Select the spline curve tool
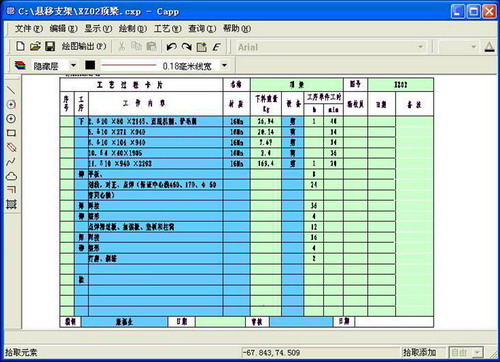The height and width of the screenshot is (362, 500). click(11, 162)
